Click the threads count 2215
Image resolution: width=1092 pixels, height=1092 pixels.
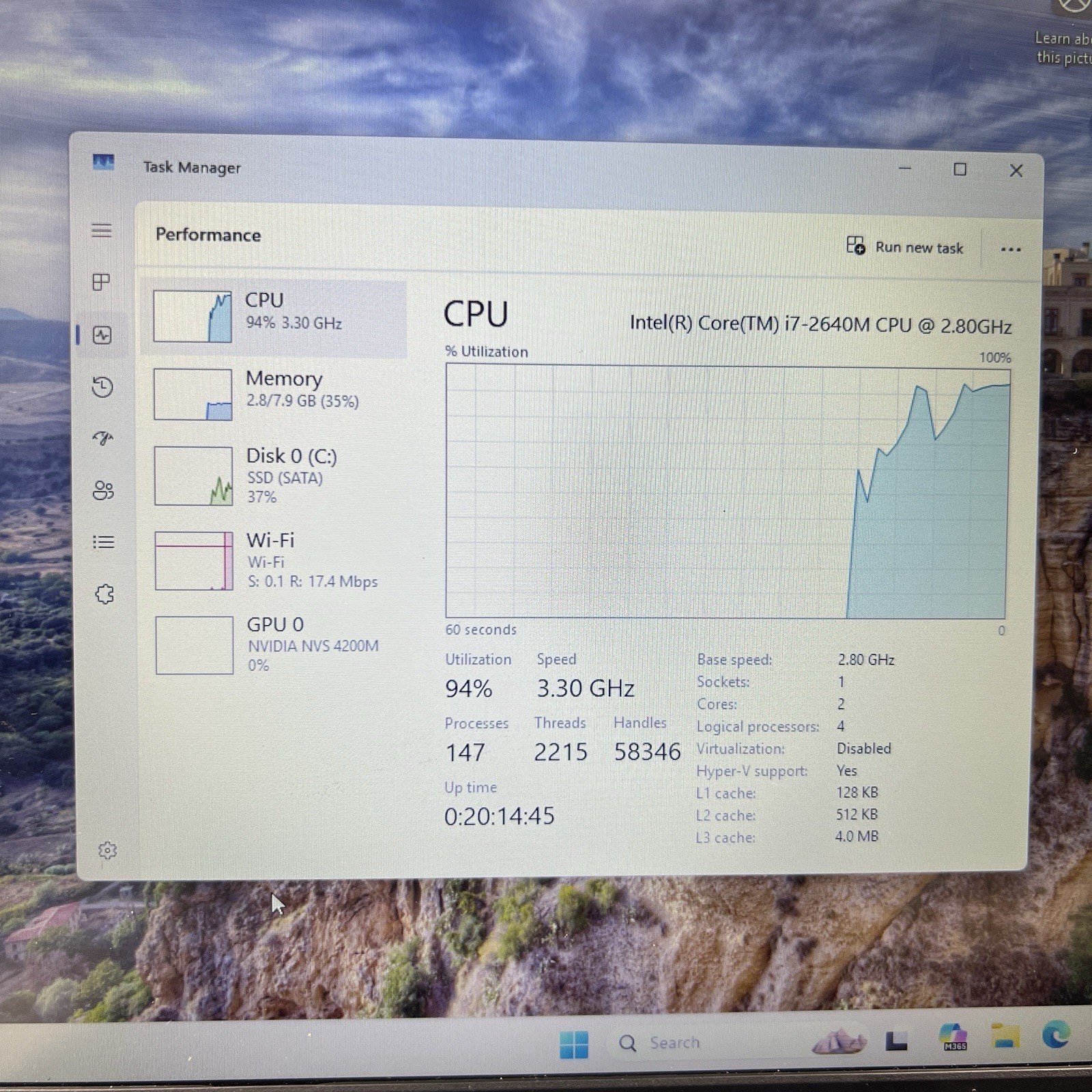pyautogui.click(x=560, y=752)
